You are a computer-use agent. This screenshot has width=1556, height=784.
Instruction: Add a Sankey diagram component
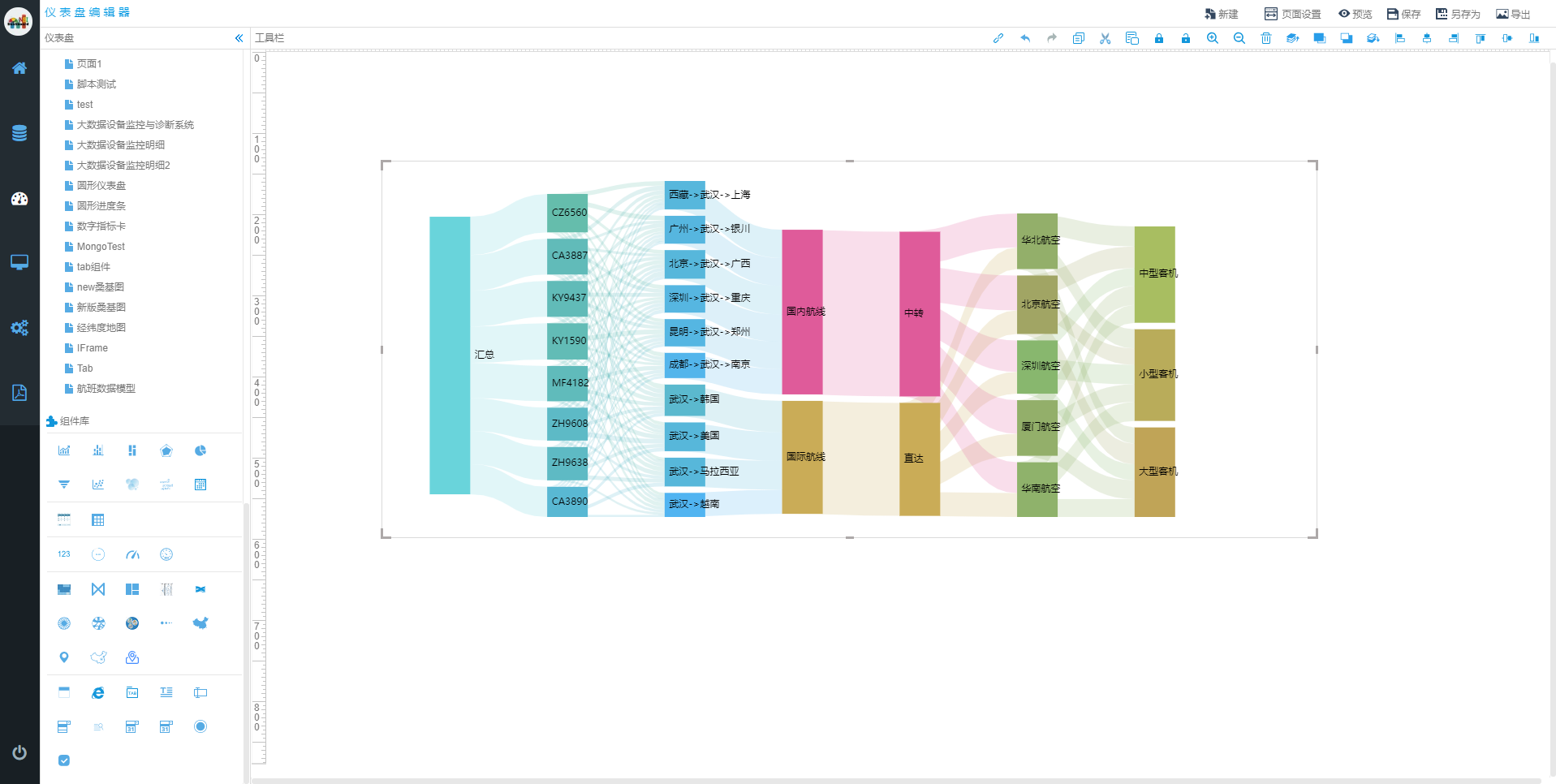[x=98, y=589]
